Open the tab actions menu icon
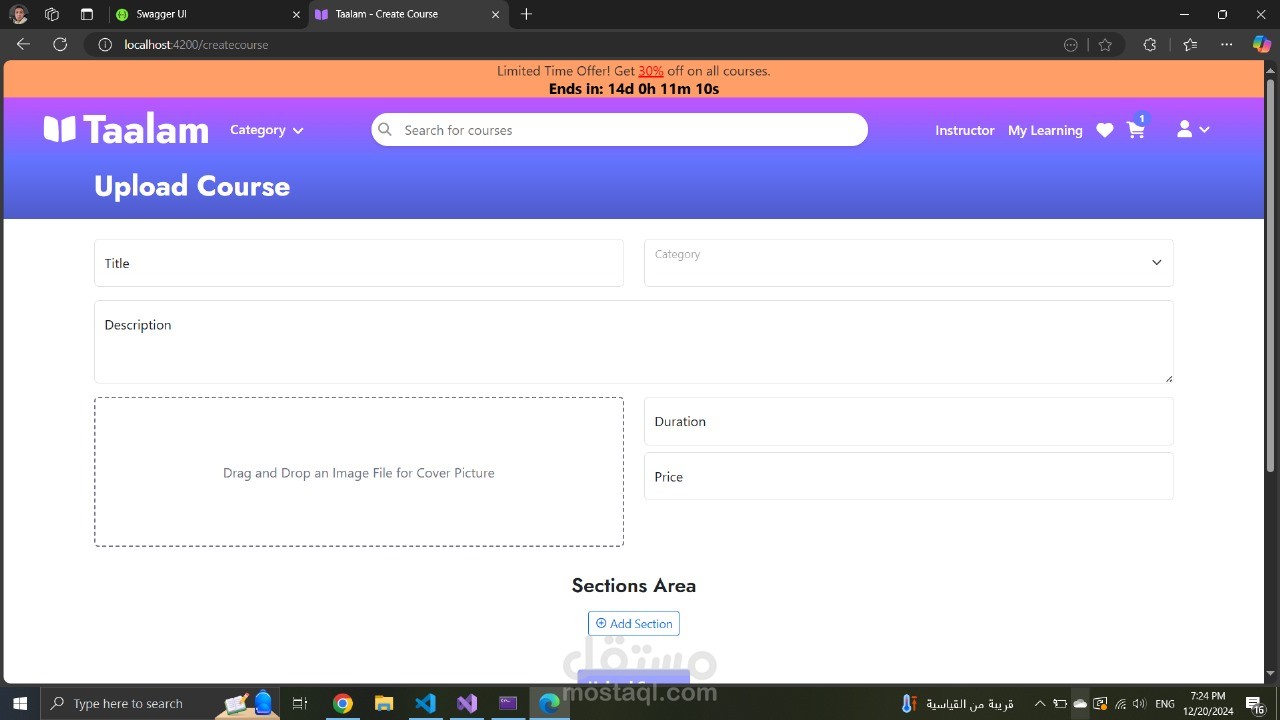Screen dimensions: 1280x720 pos(86,14)
